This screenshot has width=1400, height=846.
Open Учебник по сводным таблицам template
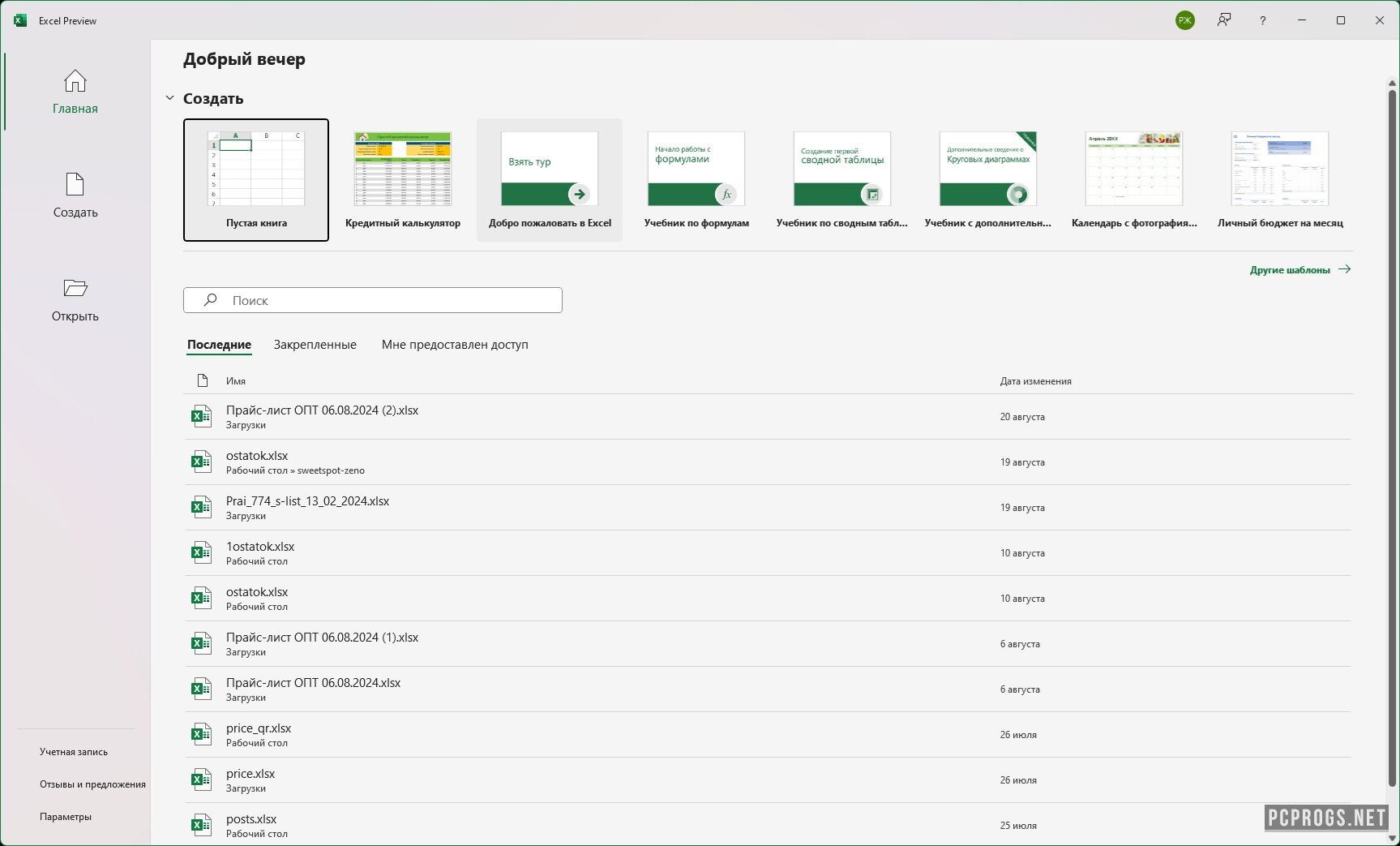[842, 180]
